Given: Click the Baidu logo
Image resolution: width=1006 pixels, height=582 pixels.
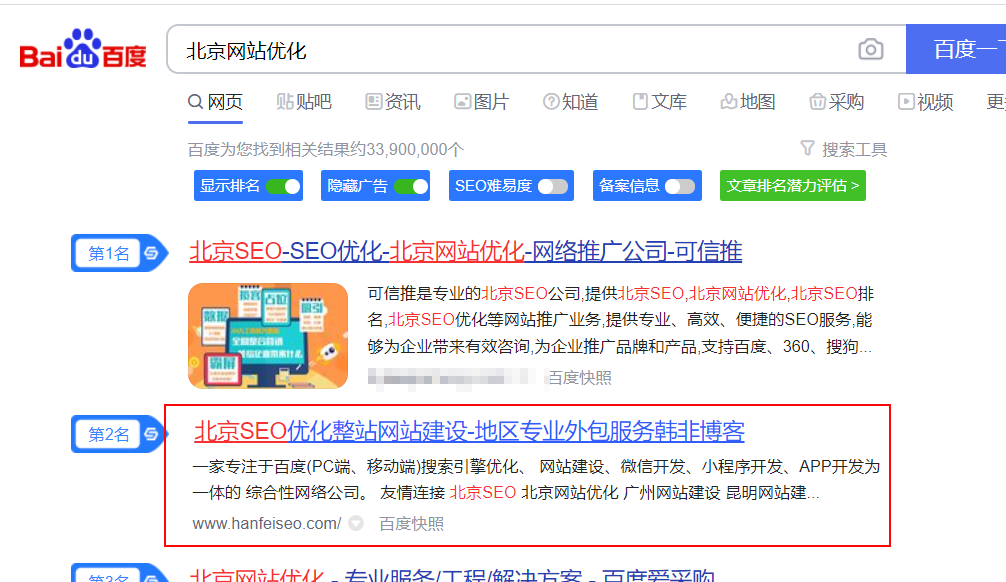Looking at the screenshot, I should [83, 49].
